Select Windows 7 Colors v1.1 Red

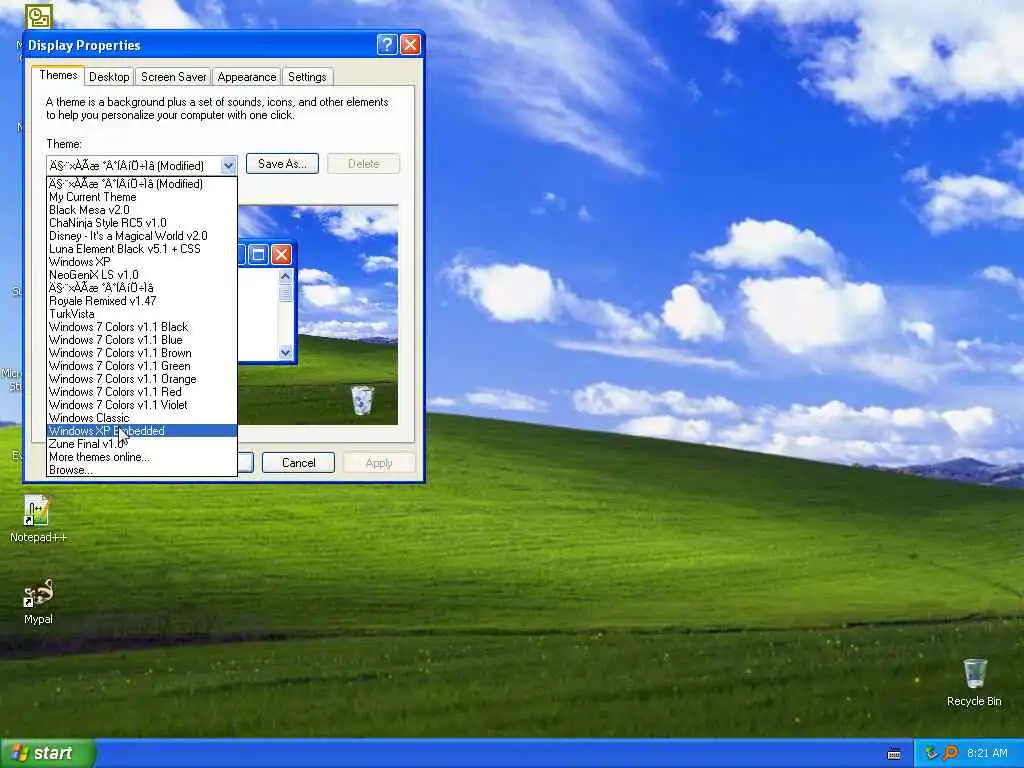point(142,392)
